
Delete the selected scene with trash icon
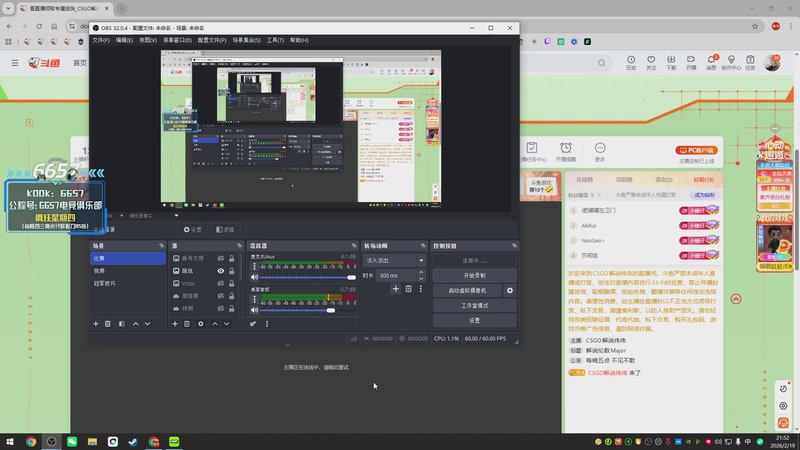click(108, 324)
